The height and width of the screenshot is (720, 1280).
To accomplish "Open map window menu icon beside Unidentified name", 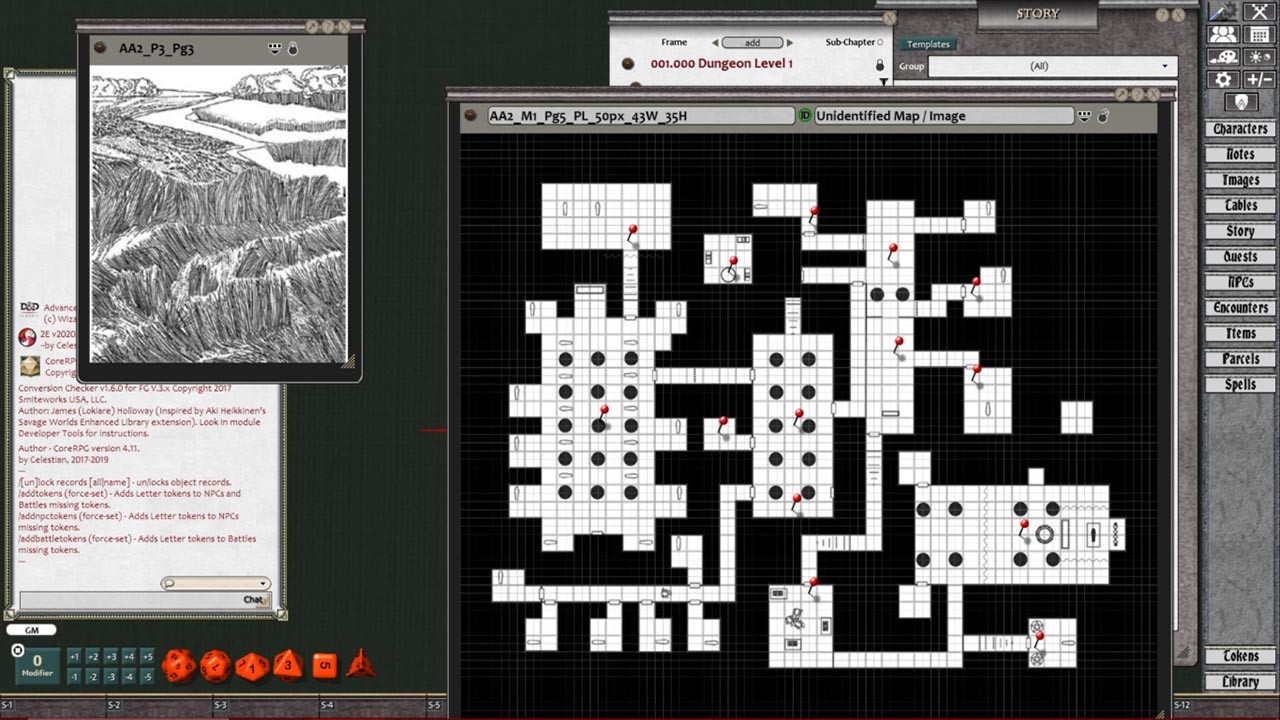I will coord(1084,116).
